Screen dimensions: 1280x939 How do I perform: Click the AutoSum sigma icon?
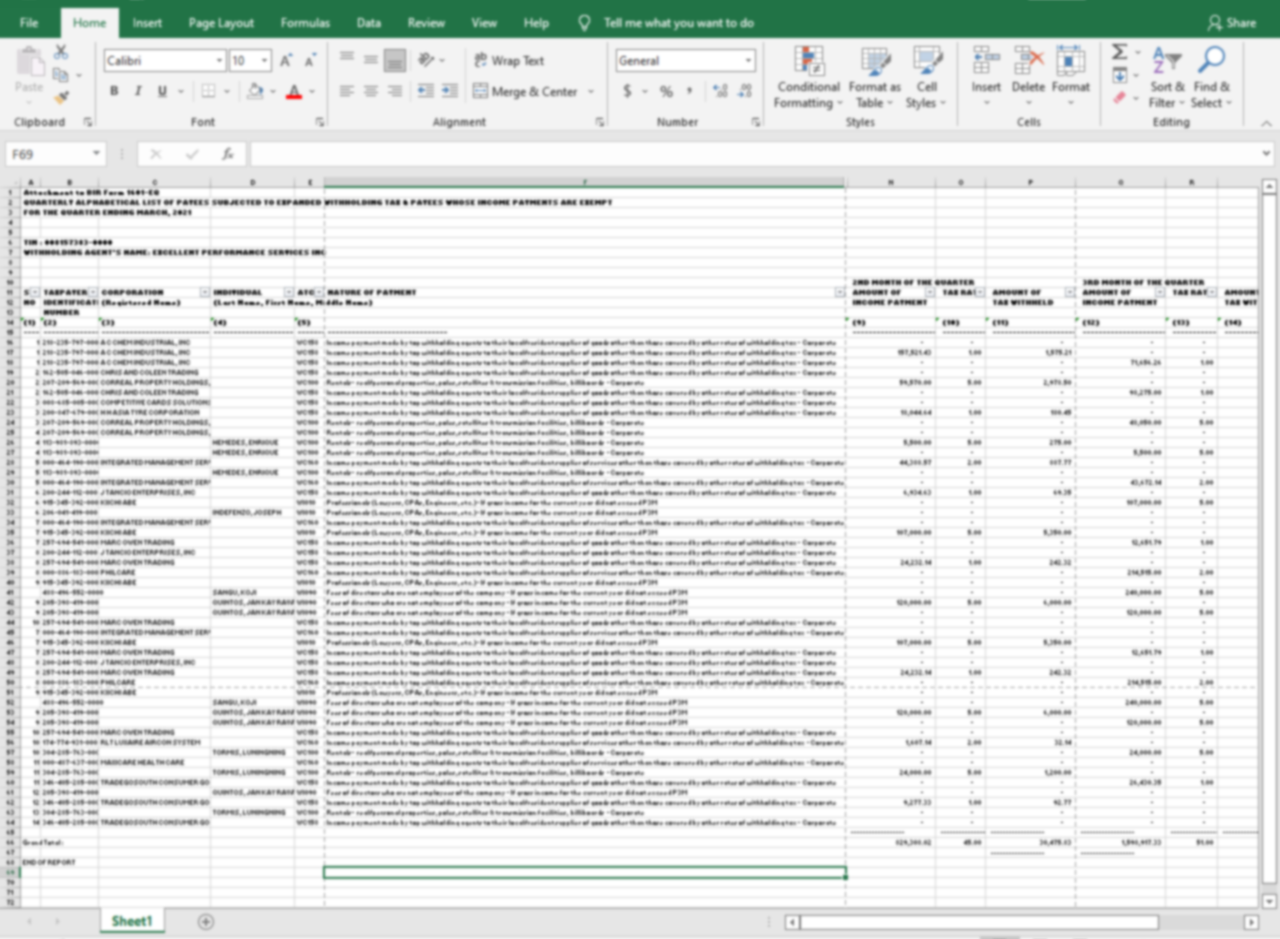click(1119, 52)
